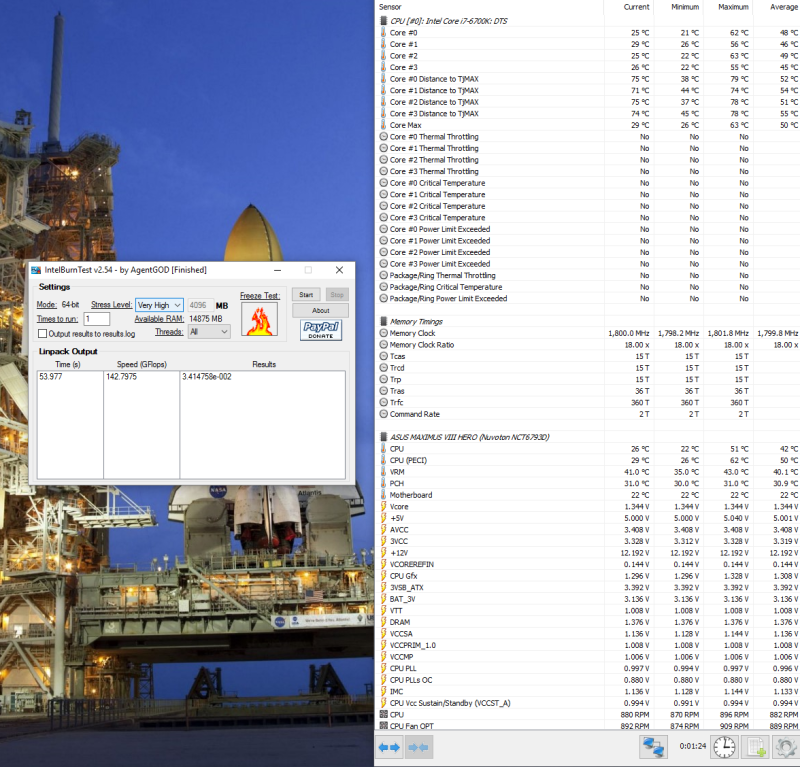Viewport: 800px width, 767px height.
Task: Select the IMC voltage row
Action: [588, 691]
